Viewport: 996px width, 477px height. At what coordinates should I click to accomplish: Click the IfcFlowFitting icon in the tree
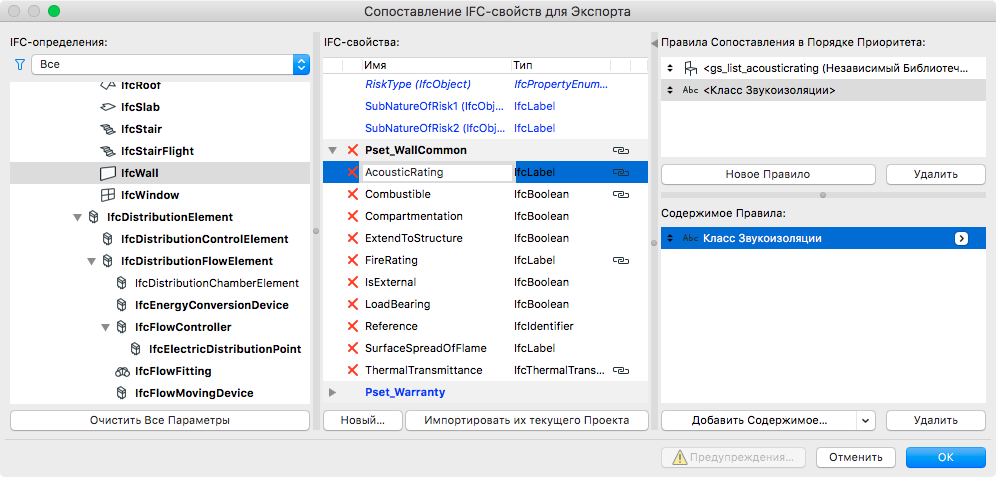[122, 371]
